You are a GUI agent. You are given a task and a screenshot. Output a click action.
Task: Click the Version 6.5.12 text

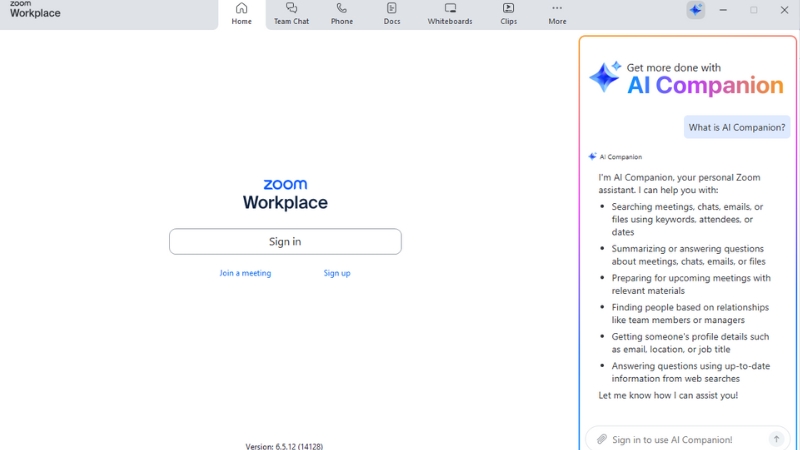[284, 446]
